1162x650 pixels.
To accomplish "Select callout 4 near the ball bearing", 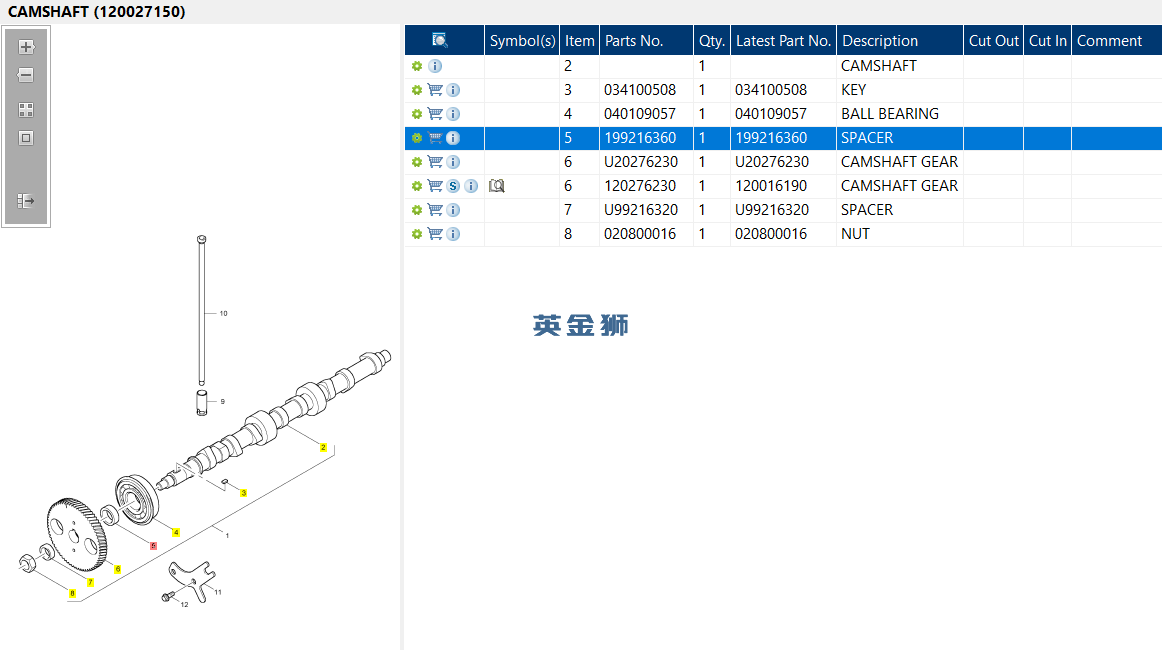I will click(176, 532).
